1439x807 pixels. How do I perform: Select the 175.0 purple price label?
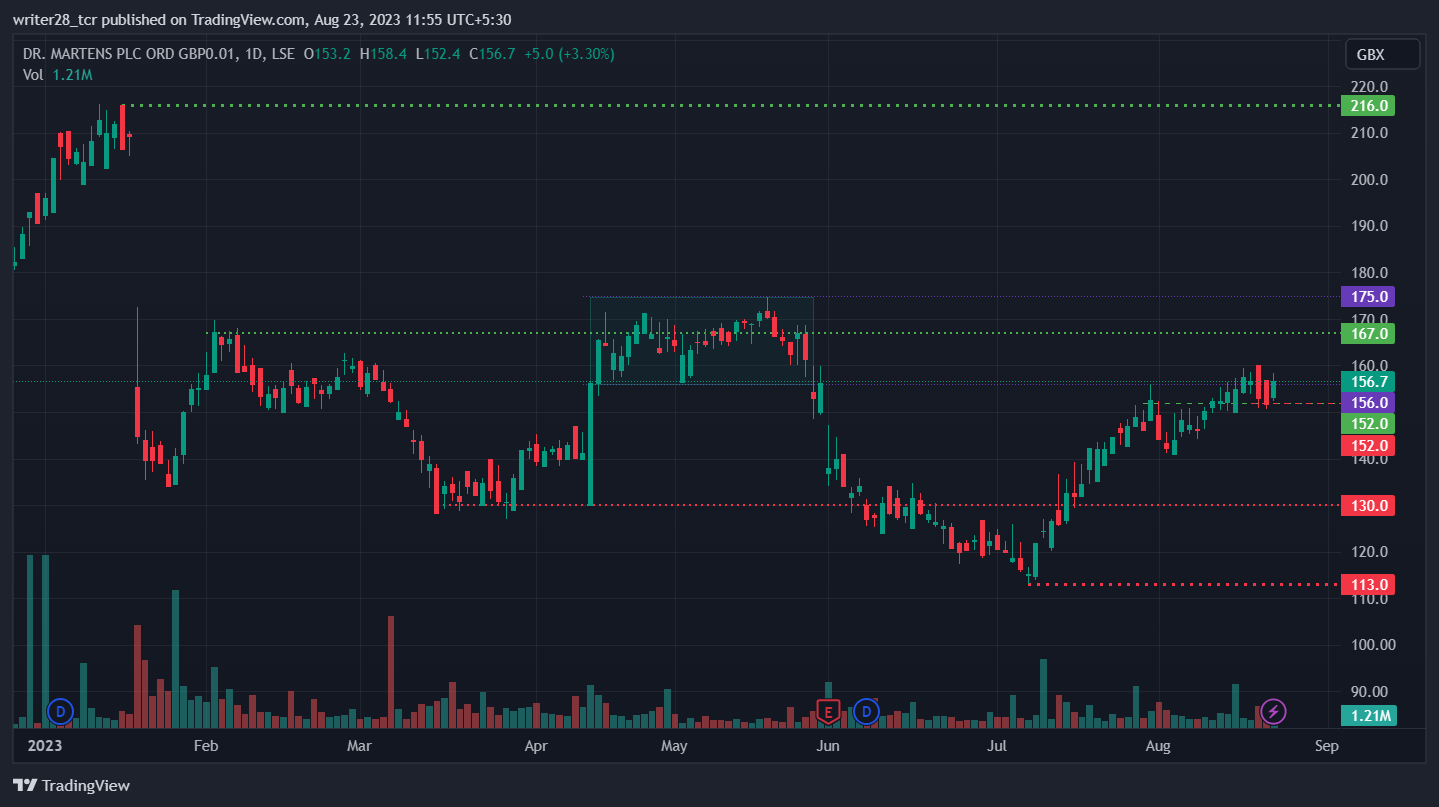click(x=1369, y=297)
